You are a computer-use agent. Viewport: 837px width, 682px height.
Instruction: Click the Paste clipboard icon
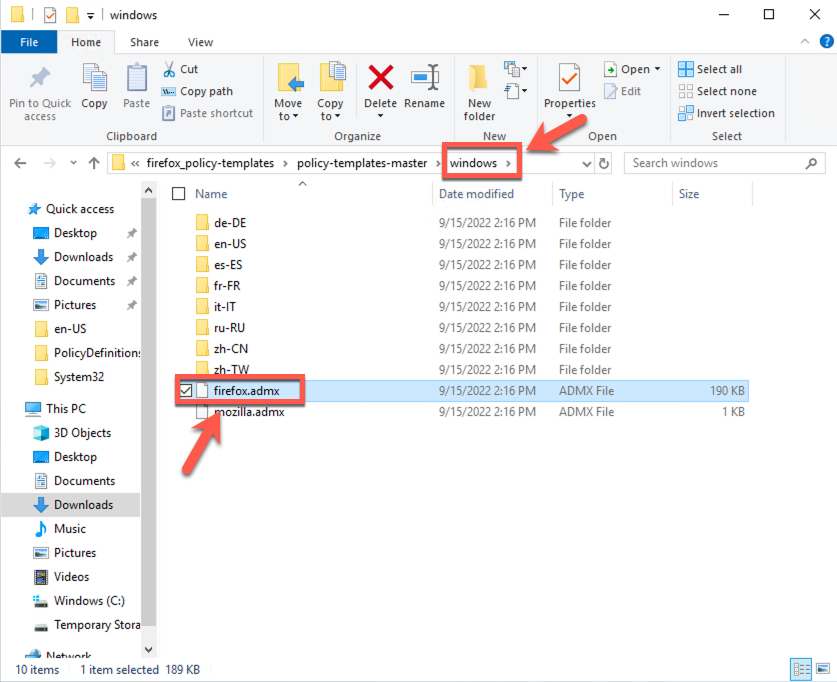(137, 78)
